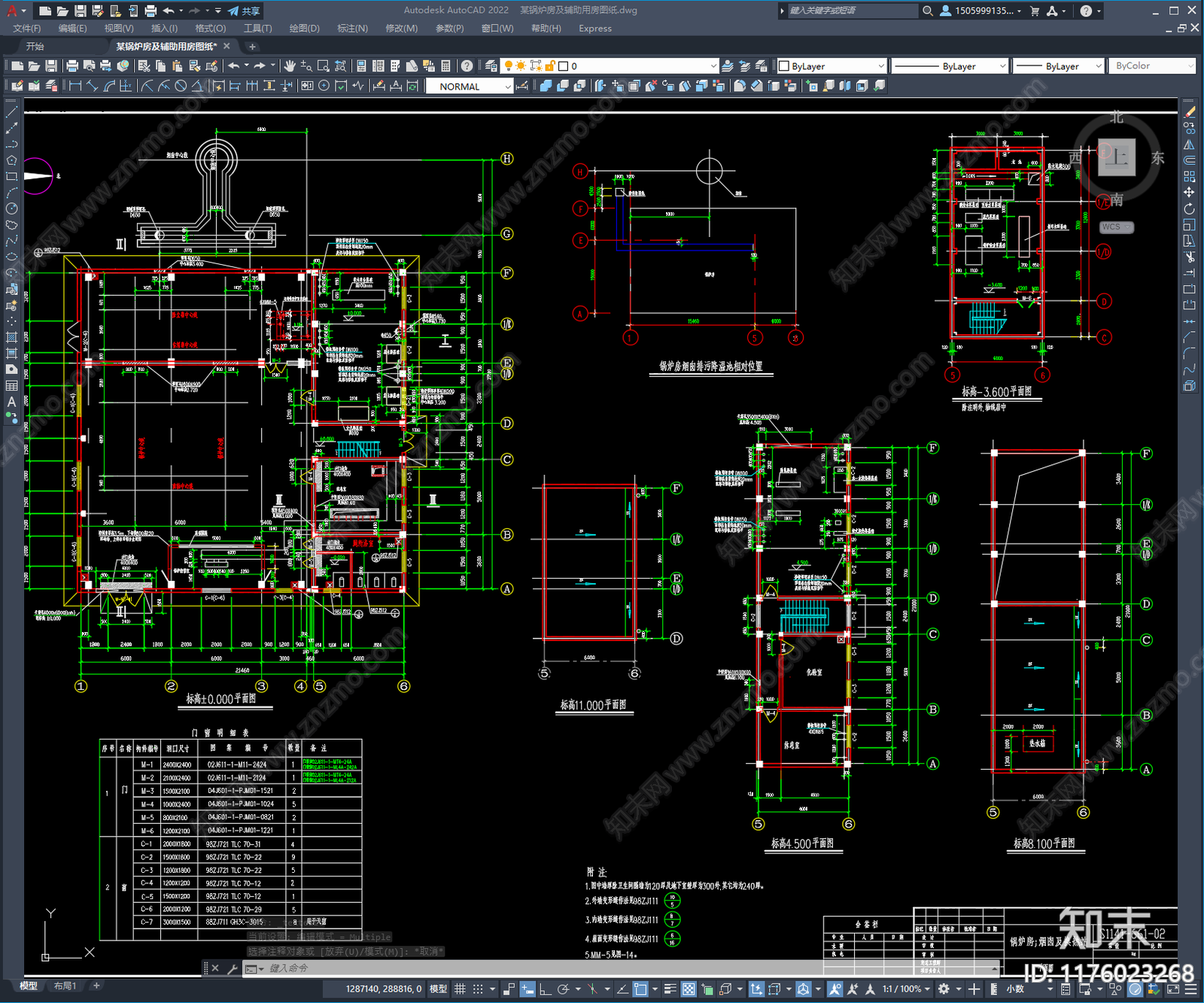Screen dimensions: 1204x1003
Task: Select the Rotate tool in modify toolbar
Action: [x=1190, y=209]
